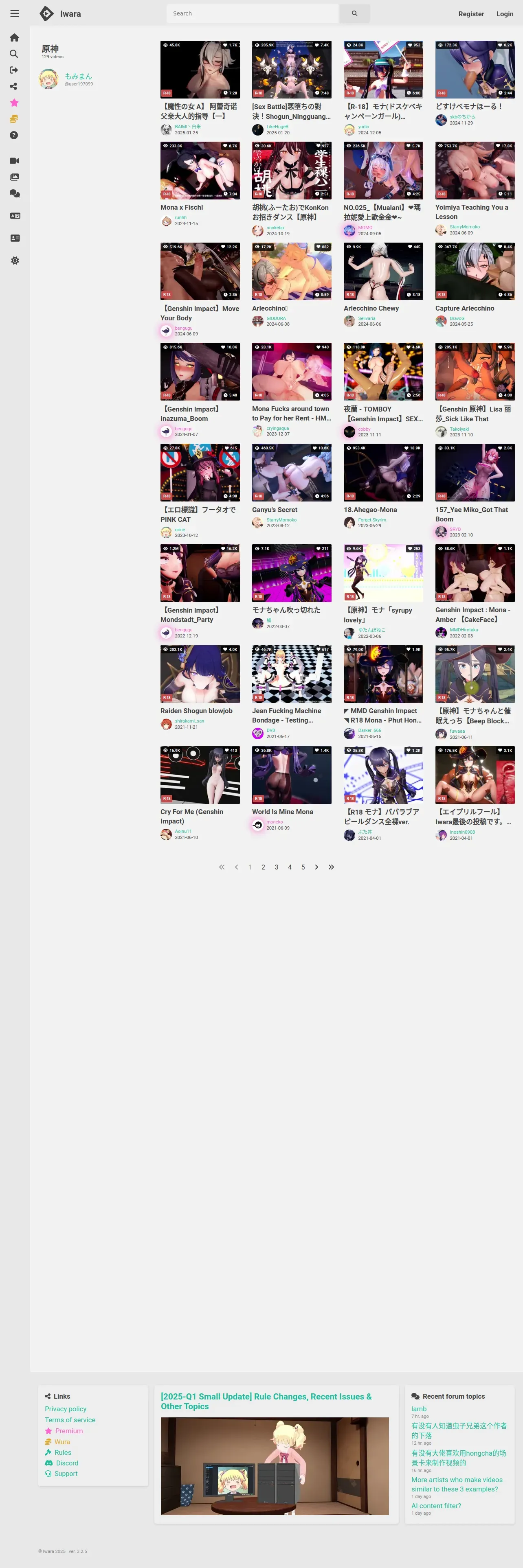Jump to the first page with the double-left arrow
Image resolution: width=523 pixels, height=1568 pixels.
pyautogui.click(x=222, y=867)
